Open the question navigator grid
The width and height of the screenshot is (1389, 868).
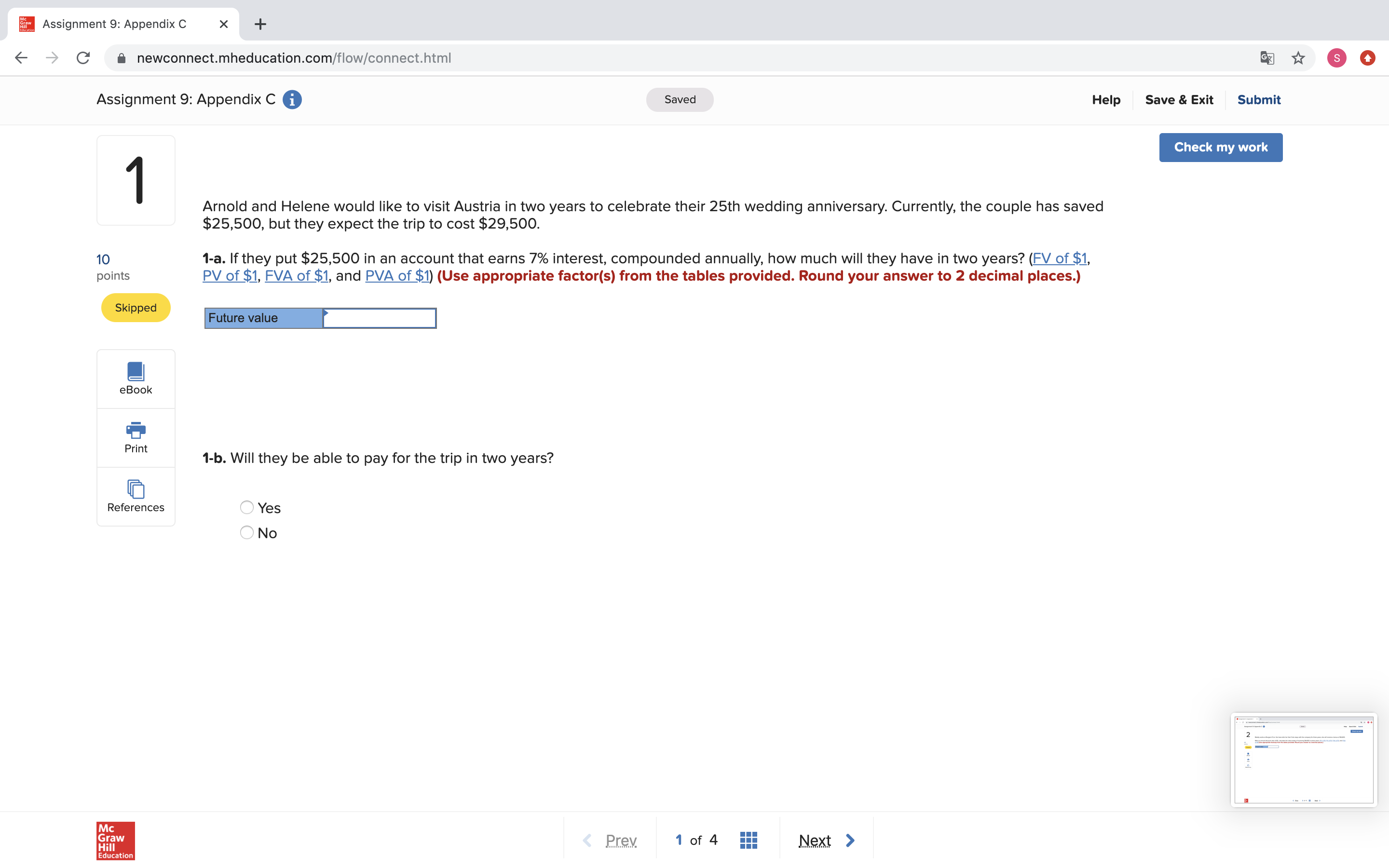748,839
